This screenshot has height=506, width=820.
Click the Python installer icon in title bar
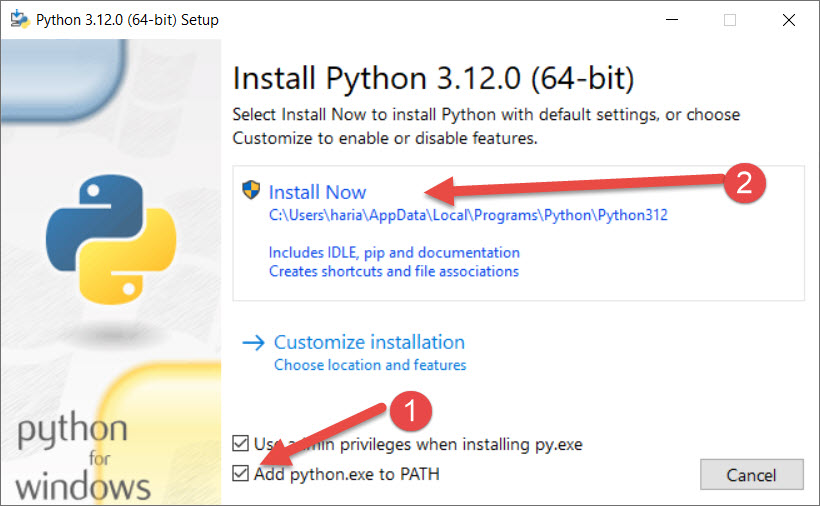pos(20,19)
